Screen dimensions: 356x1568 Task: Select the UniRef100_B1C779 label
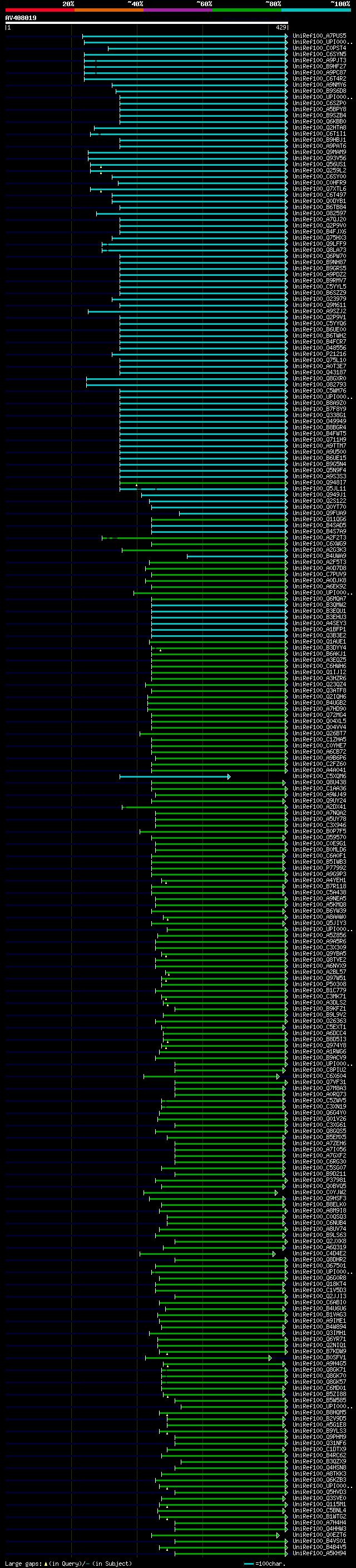319,990
